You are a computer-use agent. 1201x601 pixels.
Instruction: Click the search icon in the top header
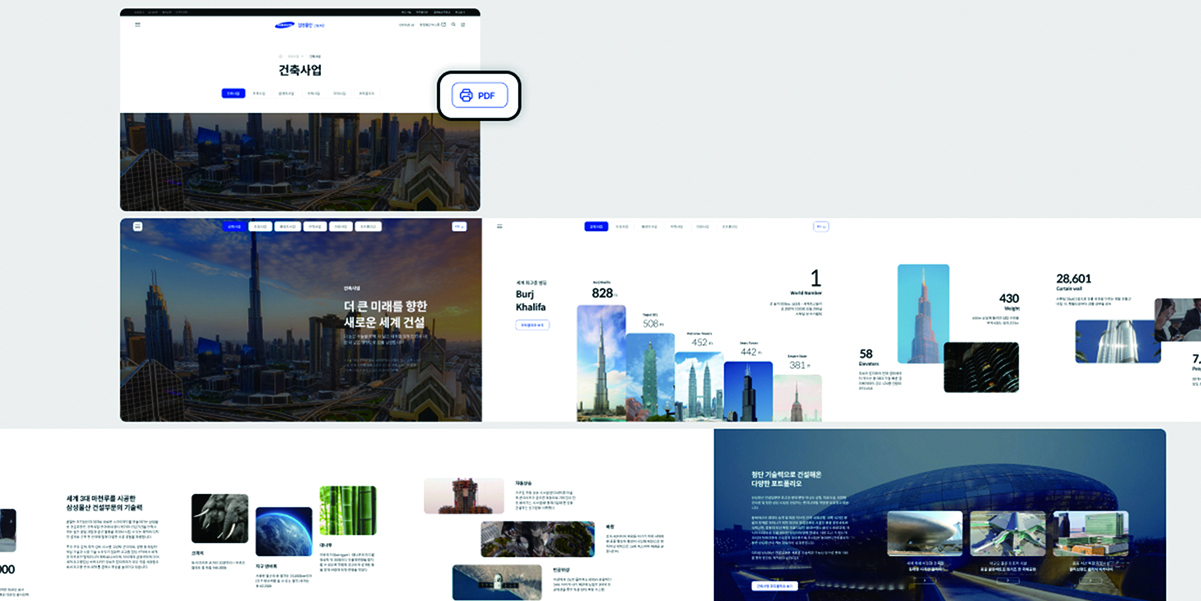click(x=453, y=24)
